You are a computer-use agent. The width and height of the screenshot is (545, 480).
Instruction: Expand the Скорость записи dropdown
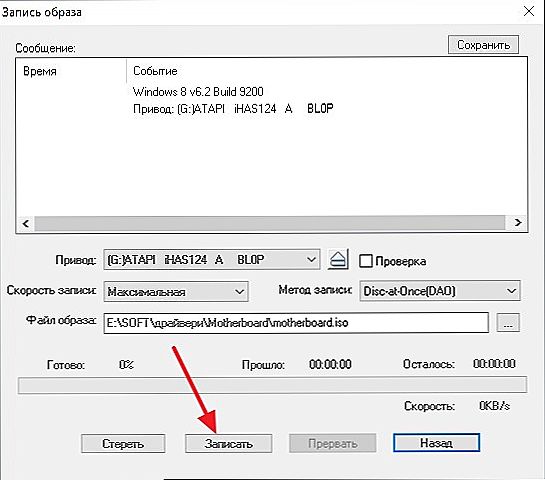[x=176, y=291]
